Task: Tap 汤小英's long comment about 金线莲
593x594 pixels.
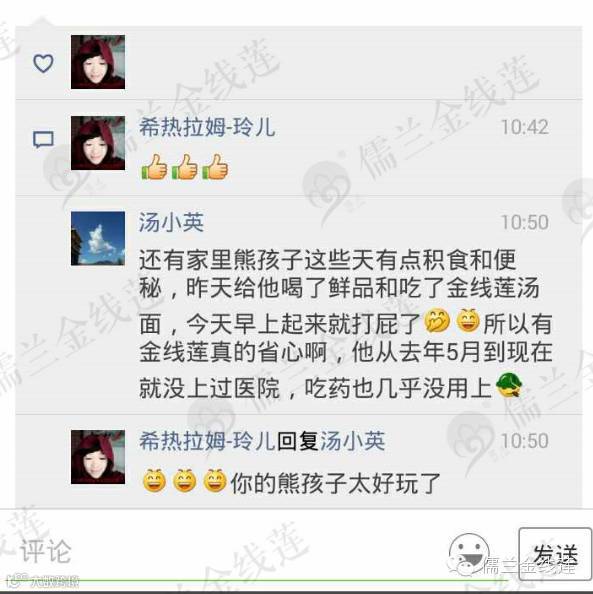Action: 345,324
